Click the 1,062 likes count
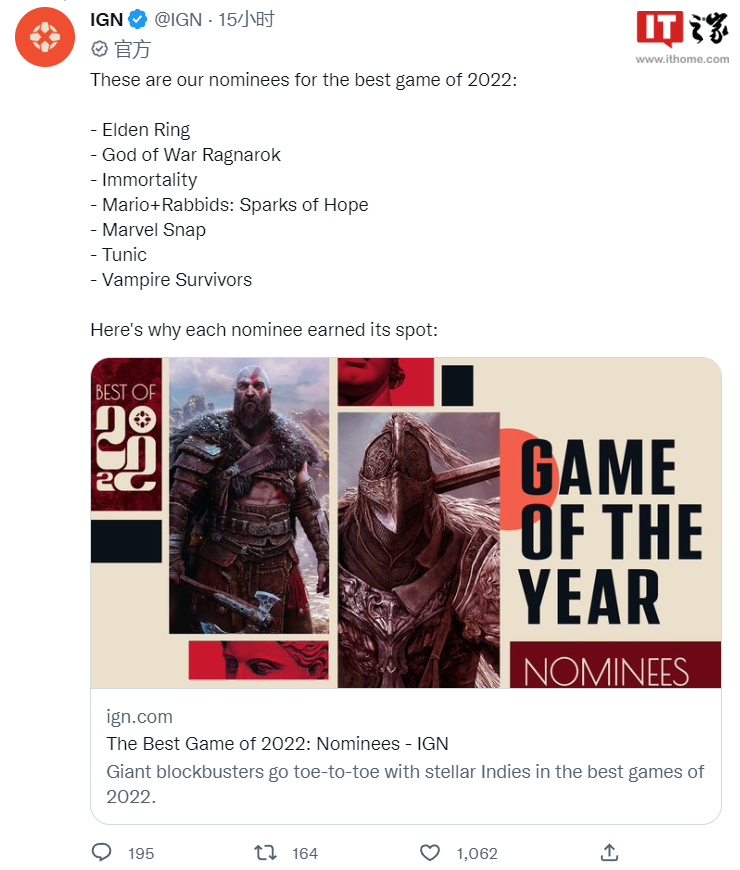 tap(477, 853)
